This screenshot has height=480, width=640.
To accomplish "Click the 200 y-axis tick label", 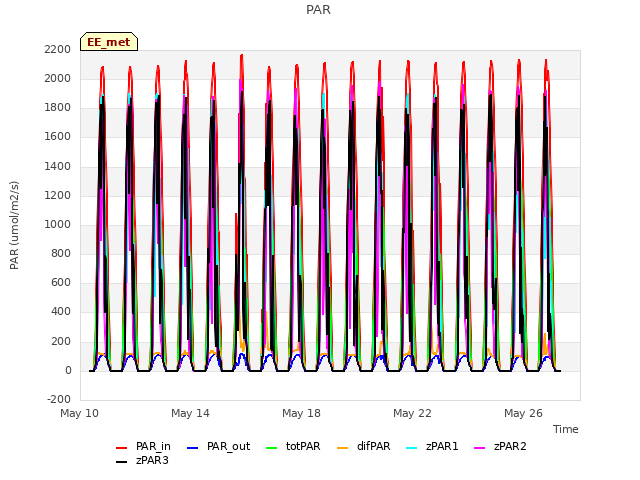I will (x=61, y=342).
